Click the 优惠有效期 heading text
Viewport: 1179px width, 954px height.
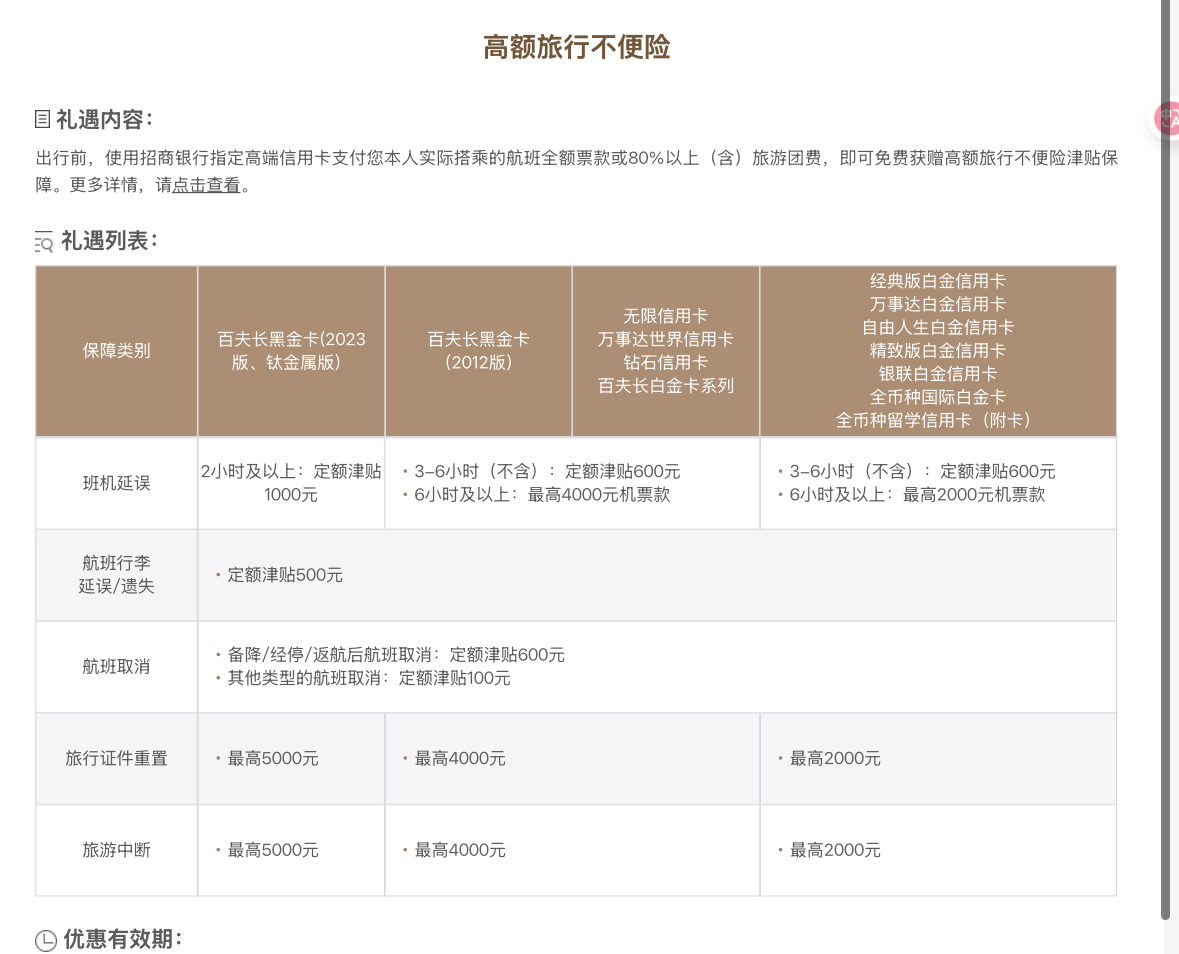point(123,939)
